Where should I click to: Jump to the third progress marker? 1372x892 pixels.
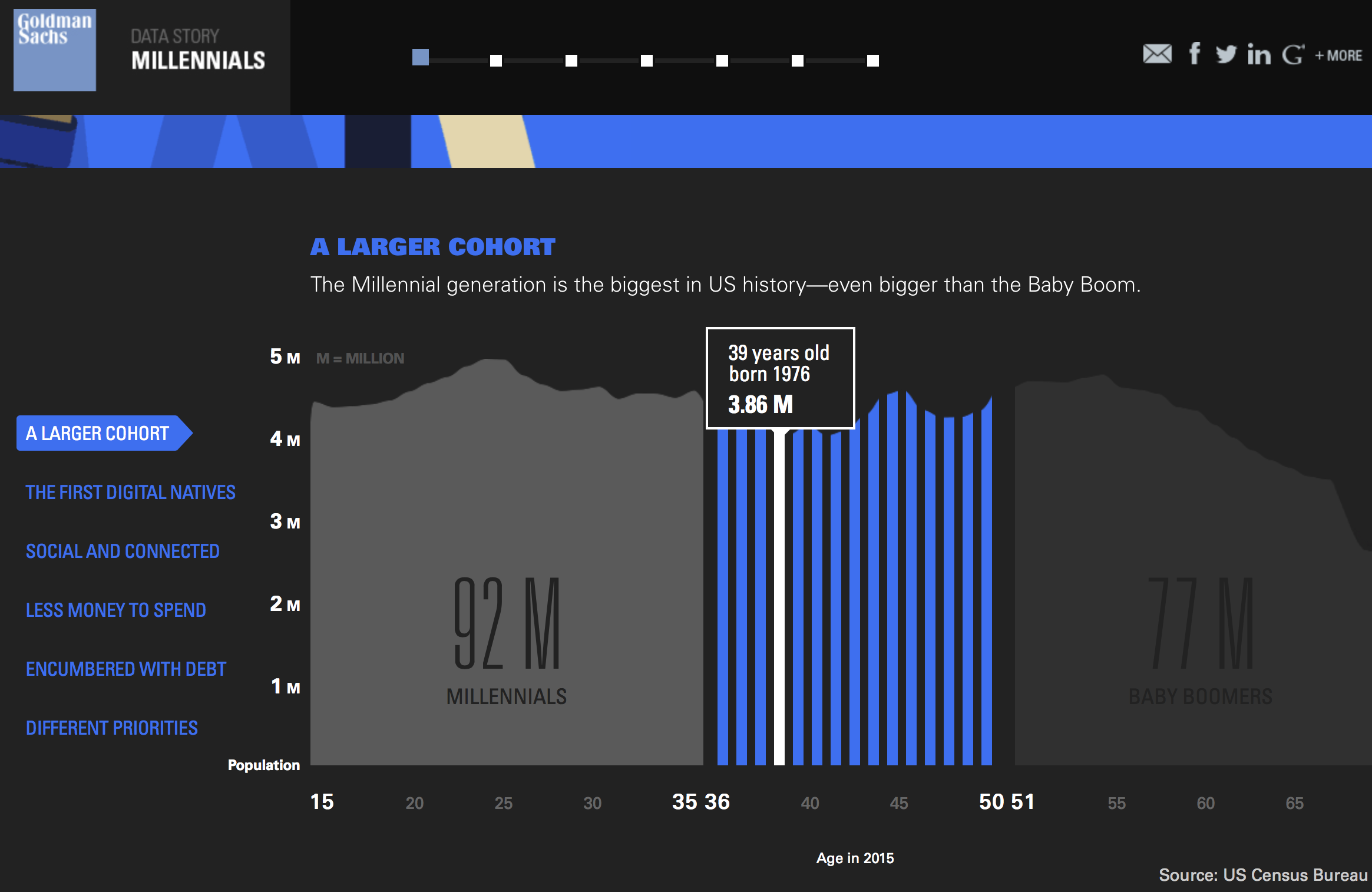coord(571,61)
